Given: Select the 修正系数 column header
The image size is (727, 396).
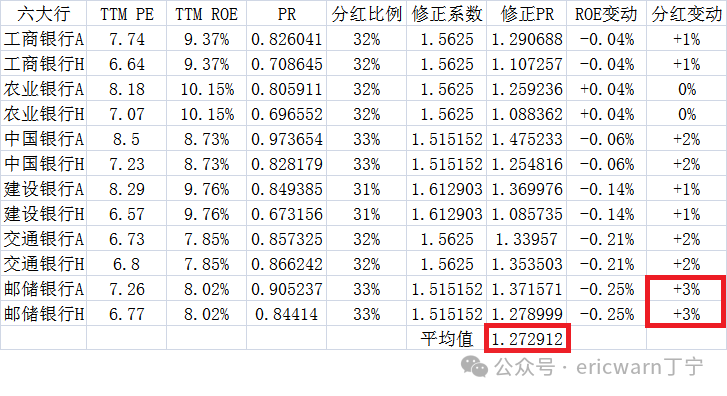Looking at the screenshot, I should (x=446, y=14).
